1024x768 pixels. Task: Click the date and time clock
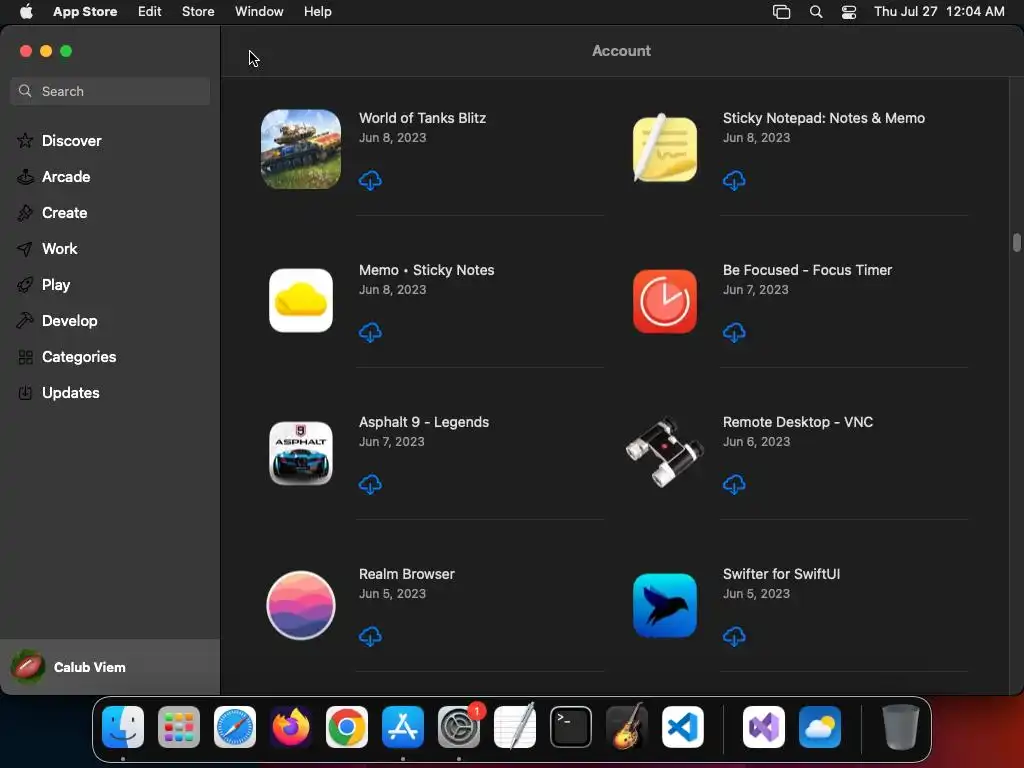[939, 11]
